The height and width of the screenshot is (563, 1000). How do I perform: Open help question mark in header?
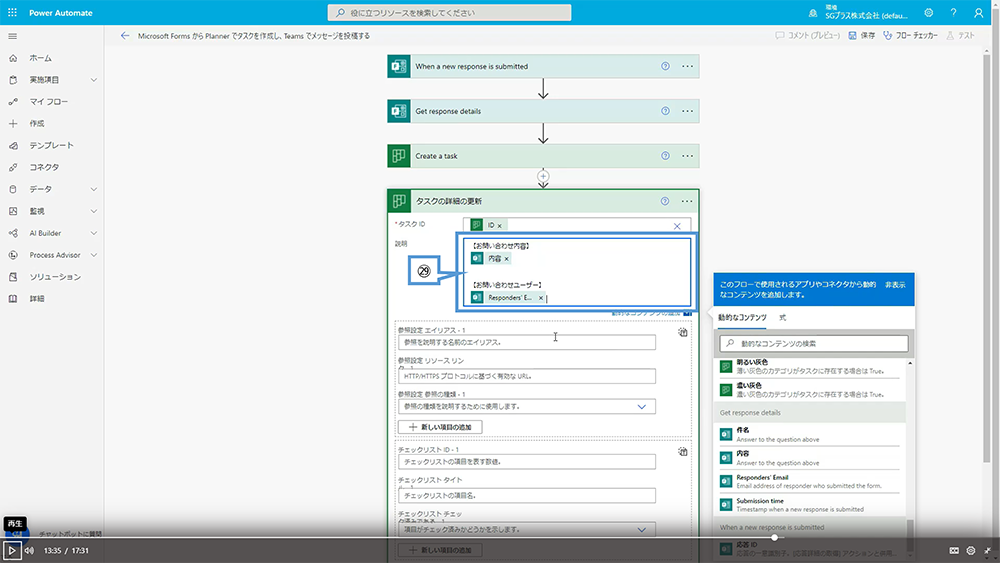[x=953, y=13]
